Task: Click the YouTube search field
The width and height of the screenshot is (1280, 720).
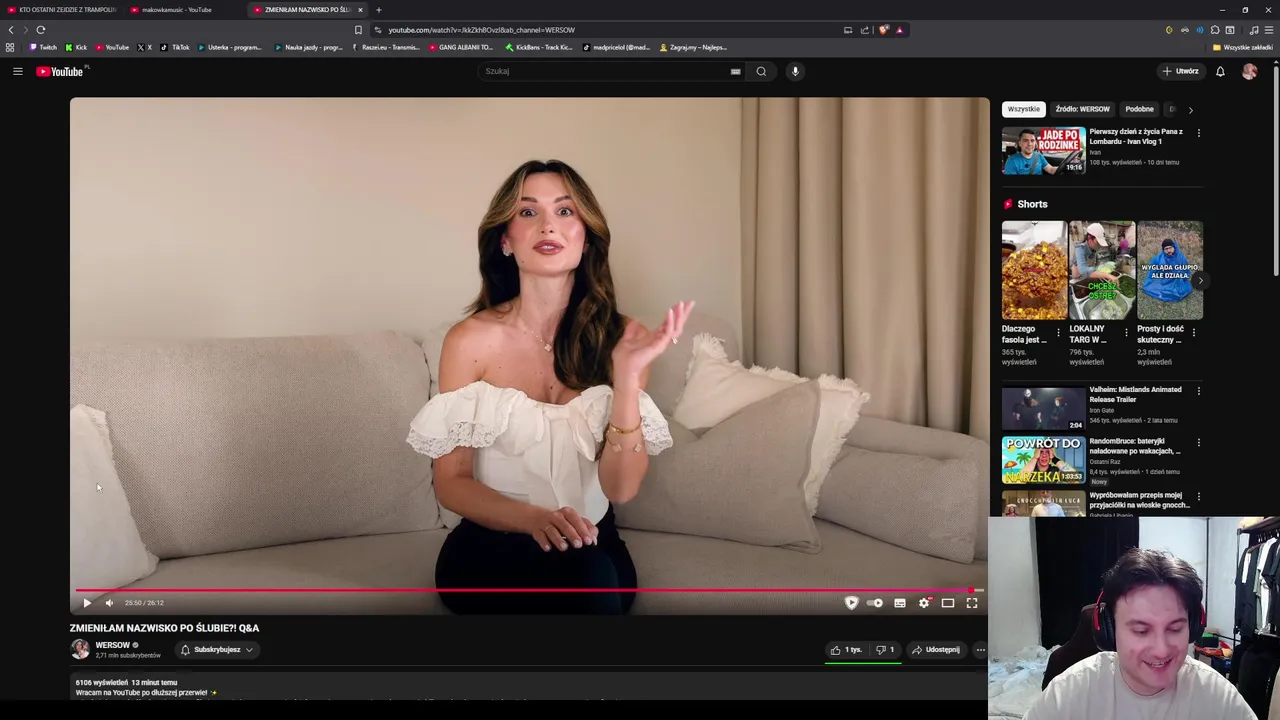Action: pos(603,71)
